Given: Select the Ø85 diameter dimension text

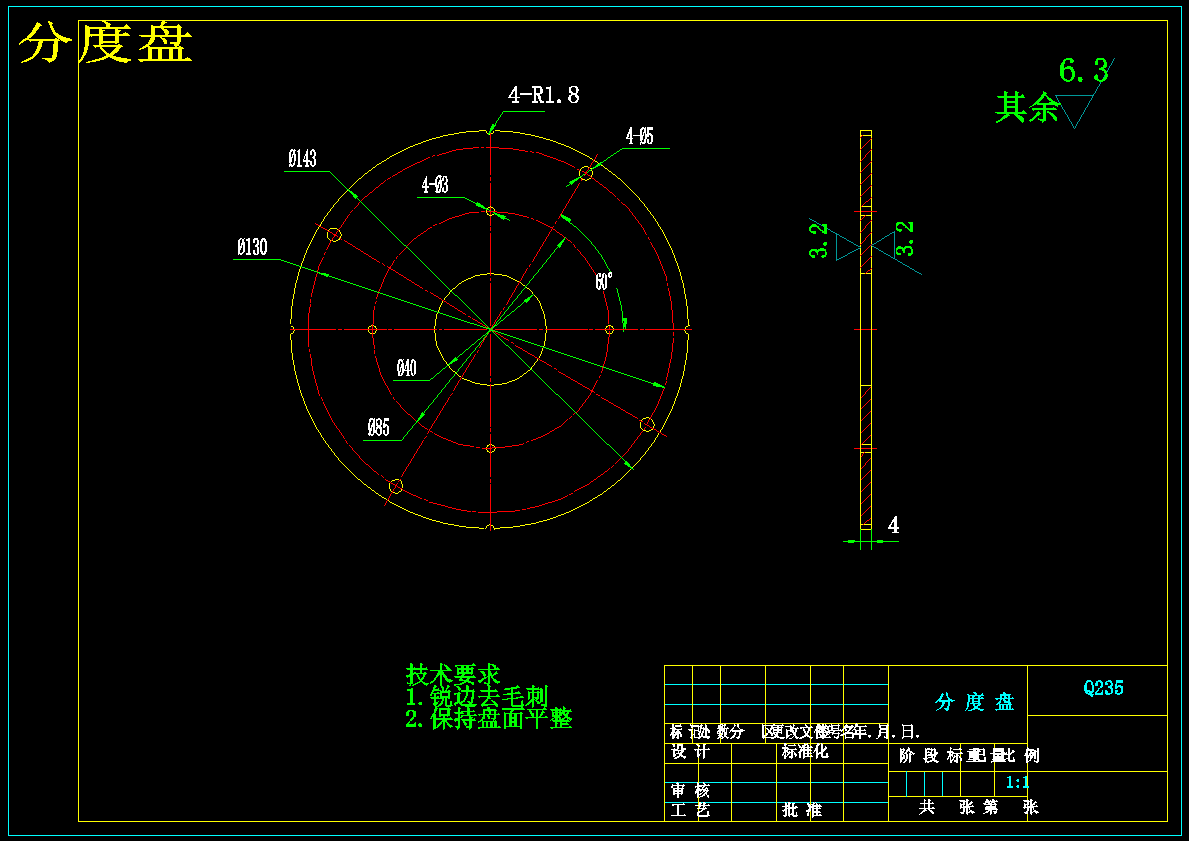Looking at the screenshot, I should [x=378, y=428].
